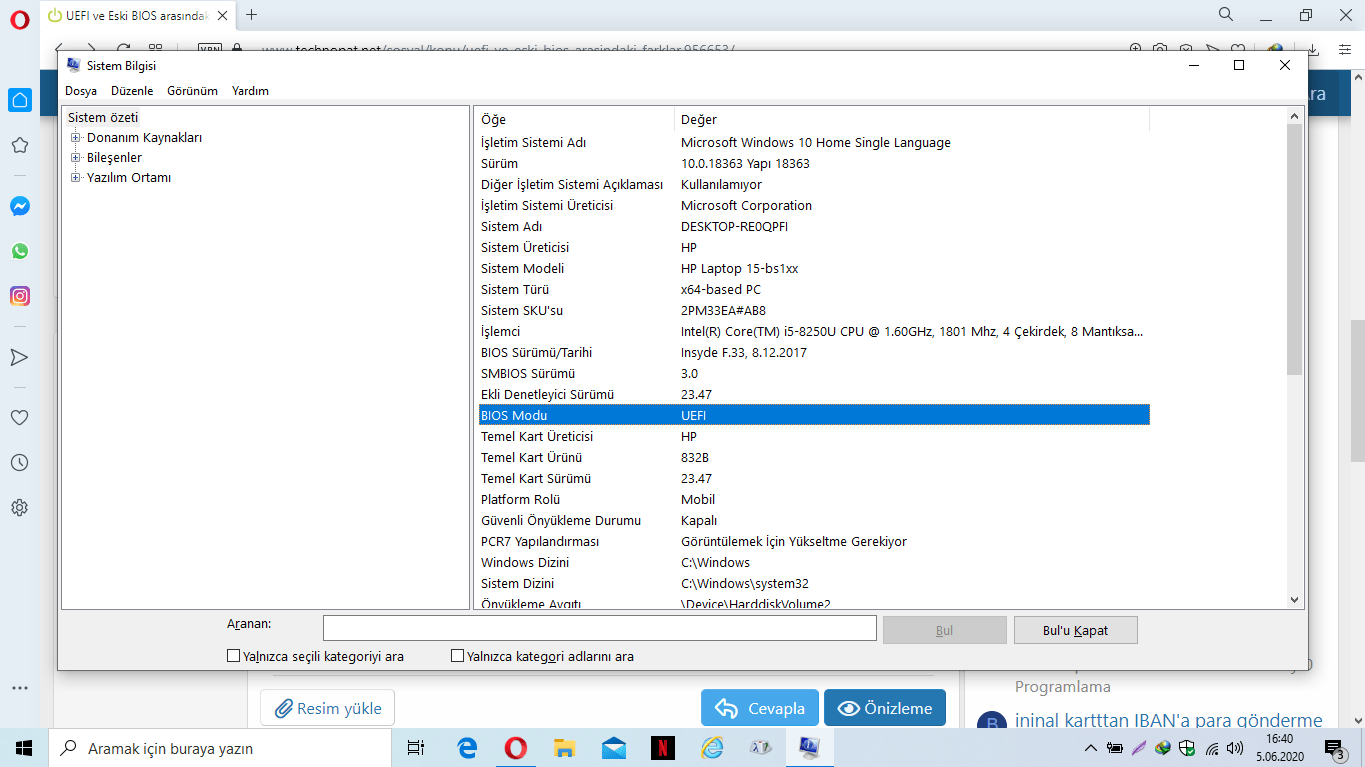Open the Opera menu logo button
Viewport: 1365px width, 767px height.
pyautogui.click(x=20, y=20)
